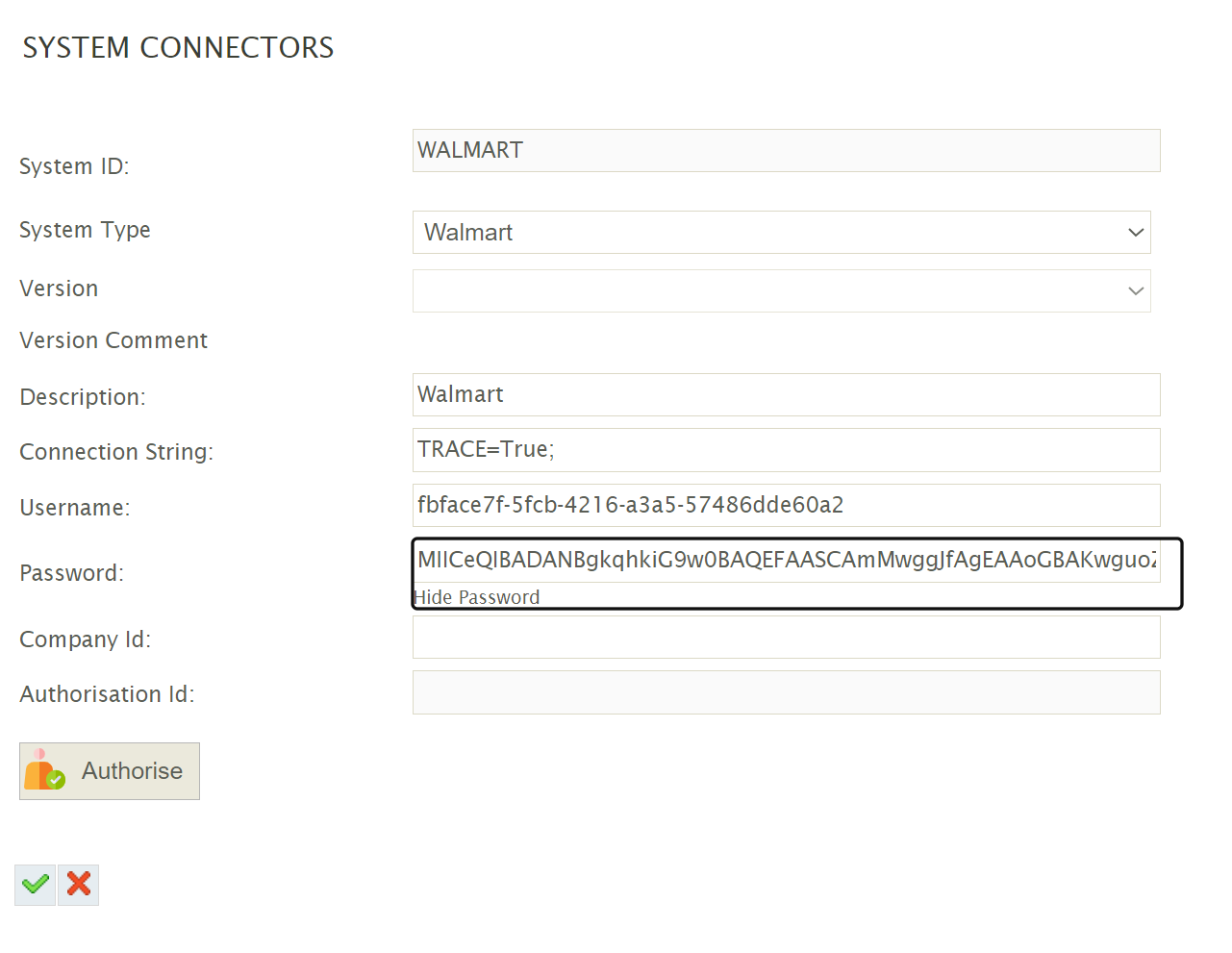The width and height of the screenshot is (1232, 953).
Task: Click the SYSTEM CONNECTORS heading
Action: point(178,47)
